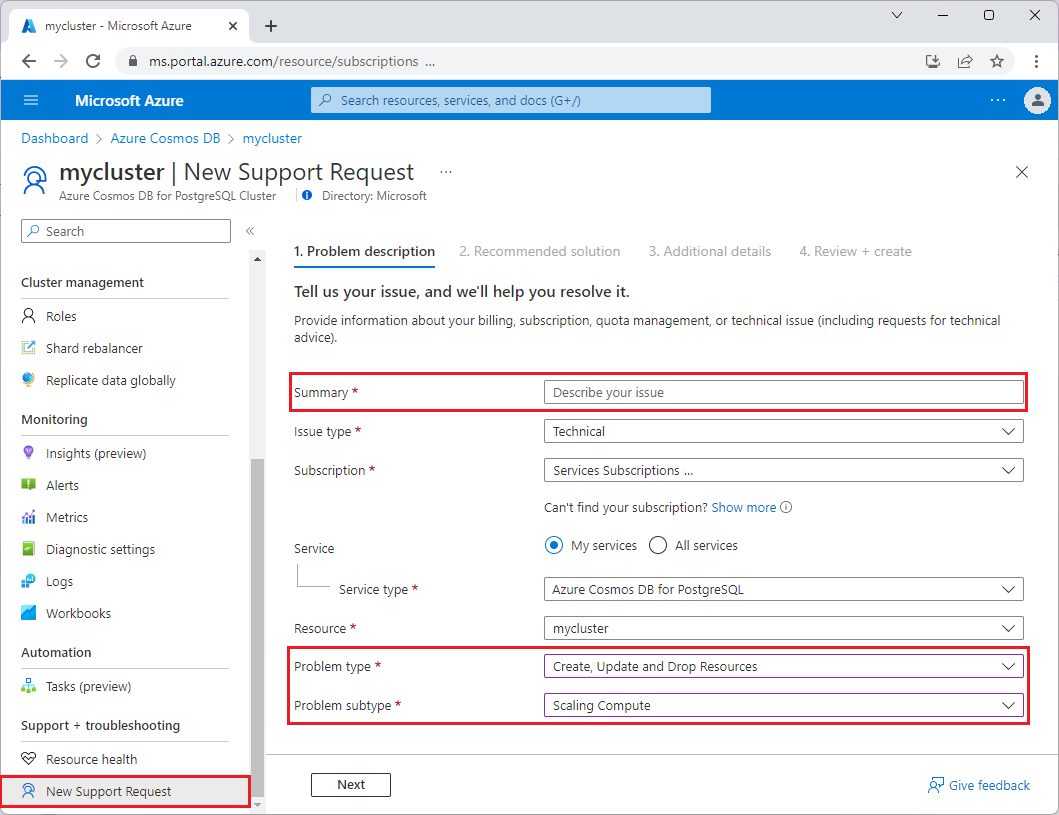Image resolution: width=1059 pixels, height=815 pixels.
Task: Choose the All services radio button
Action: 657,545
